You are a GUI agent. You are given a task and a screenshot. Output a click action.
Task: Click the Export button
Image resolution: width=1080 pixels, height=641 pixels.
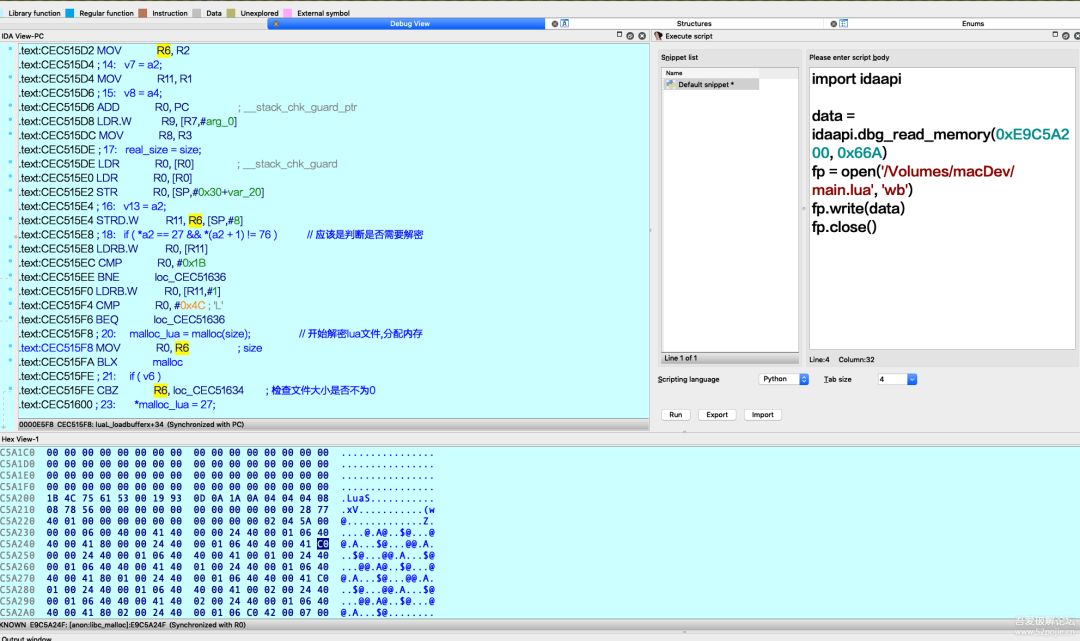pyautogui.click(x=717, y=414)
